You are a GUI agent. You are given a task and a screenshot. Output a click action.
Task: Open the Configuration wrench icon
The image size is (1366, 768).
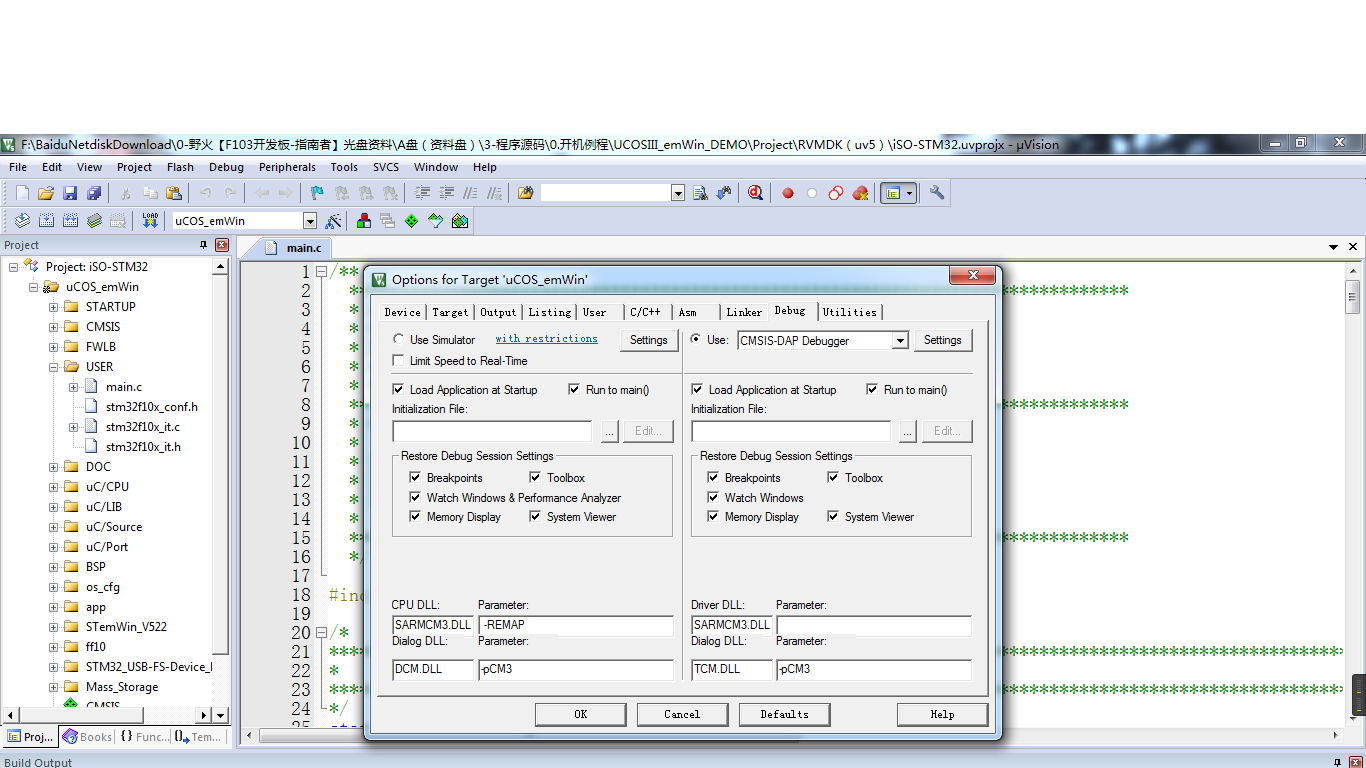(937, 193)
